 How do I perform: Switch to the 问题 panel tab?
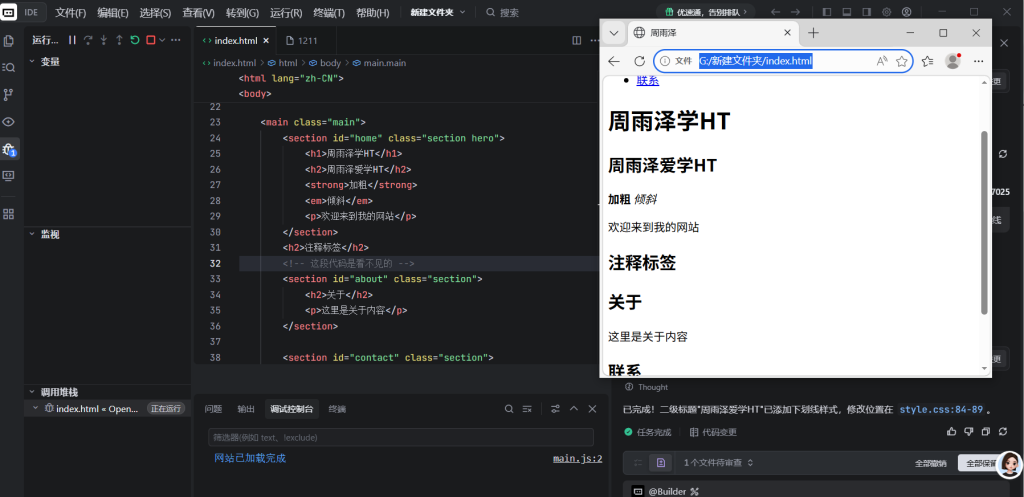click(x=214, y=409)
